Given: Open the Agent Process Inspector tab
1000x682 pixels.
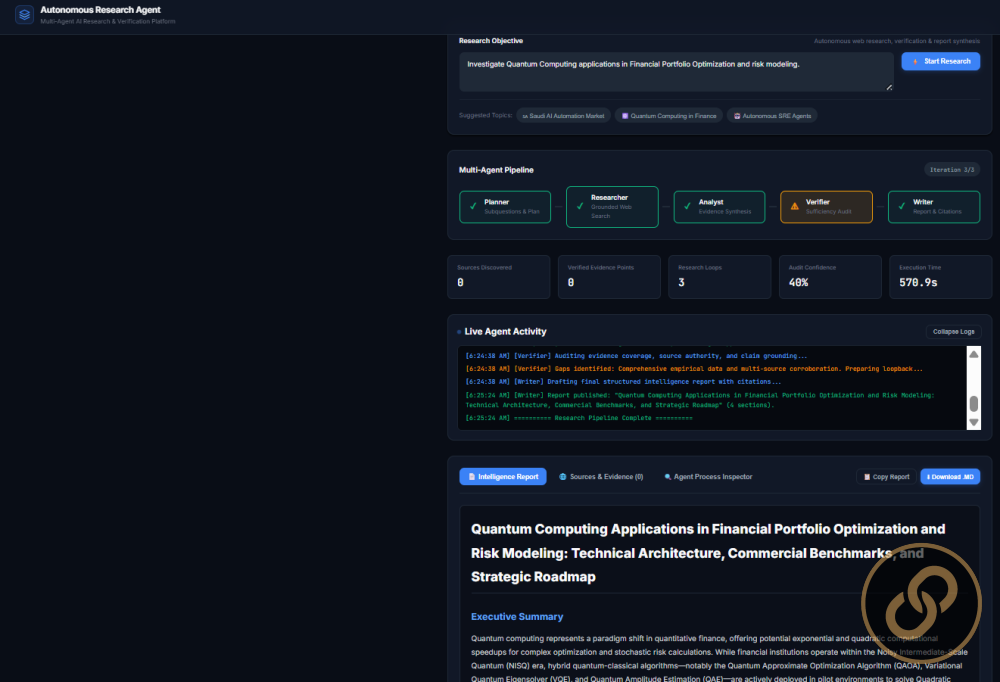Looking at the screenshot, I should coord(708,477).
